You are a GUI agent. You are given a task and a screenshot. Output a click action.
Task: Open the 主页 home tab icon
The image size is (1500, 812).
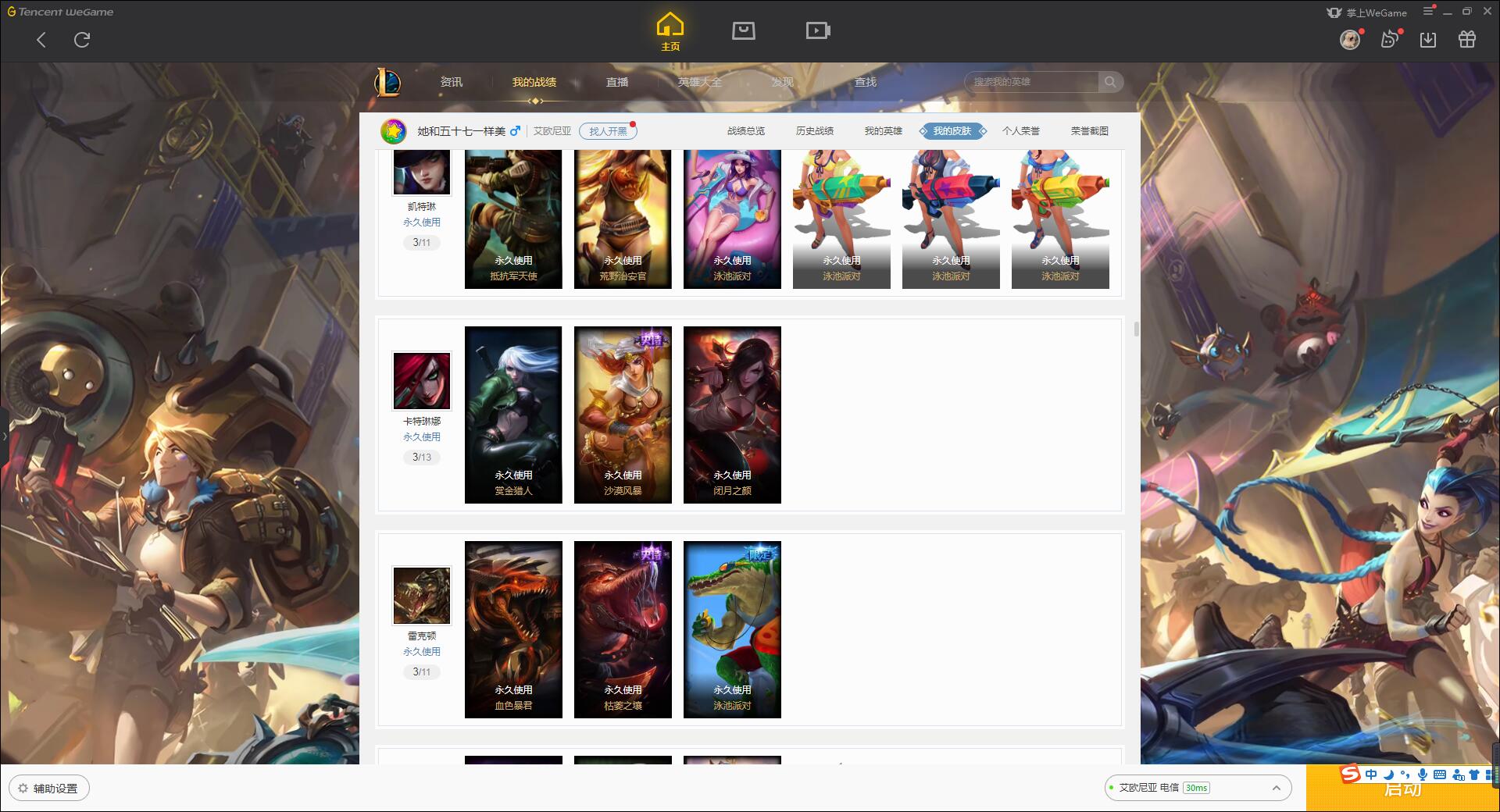pos(670,32)
